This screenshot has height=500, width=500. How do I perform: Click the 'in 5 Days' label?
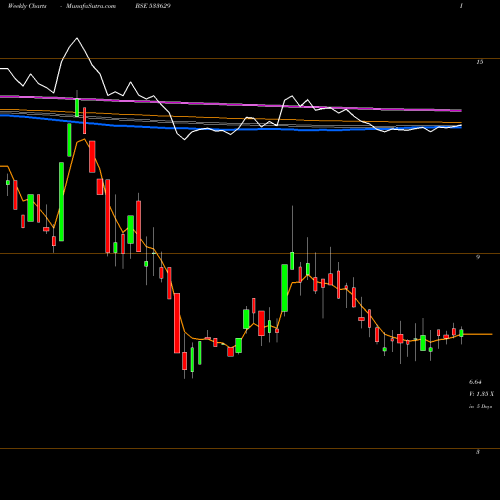(480, 406)
